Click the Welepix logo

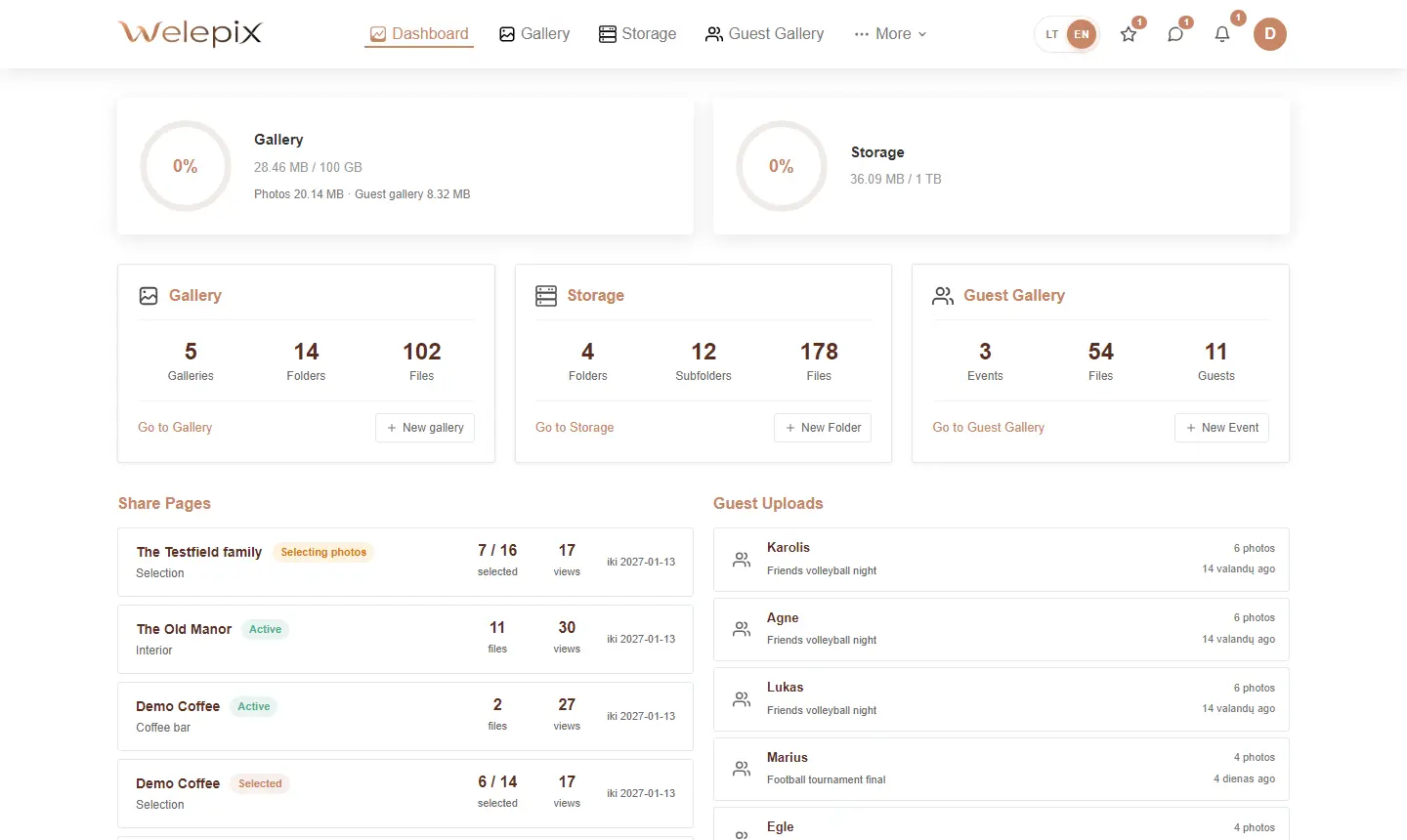pyautogui.click(x=191, y=33)
